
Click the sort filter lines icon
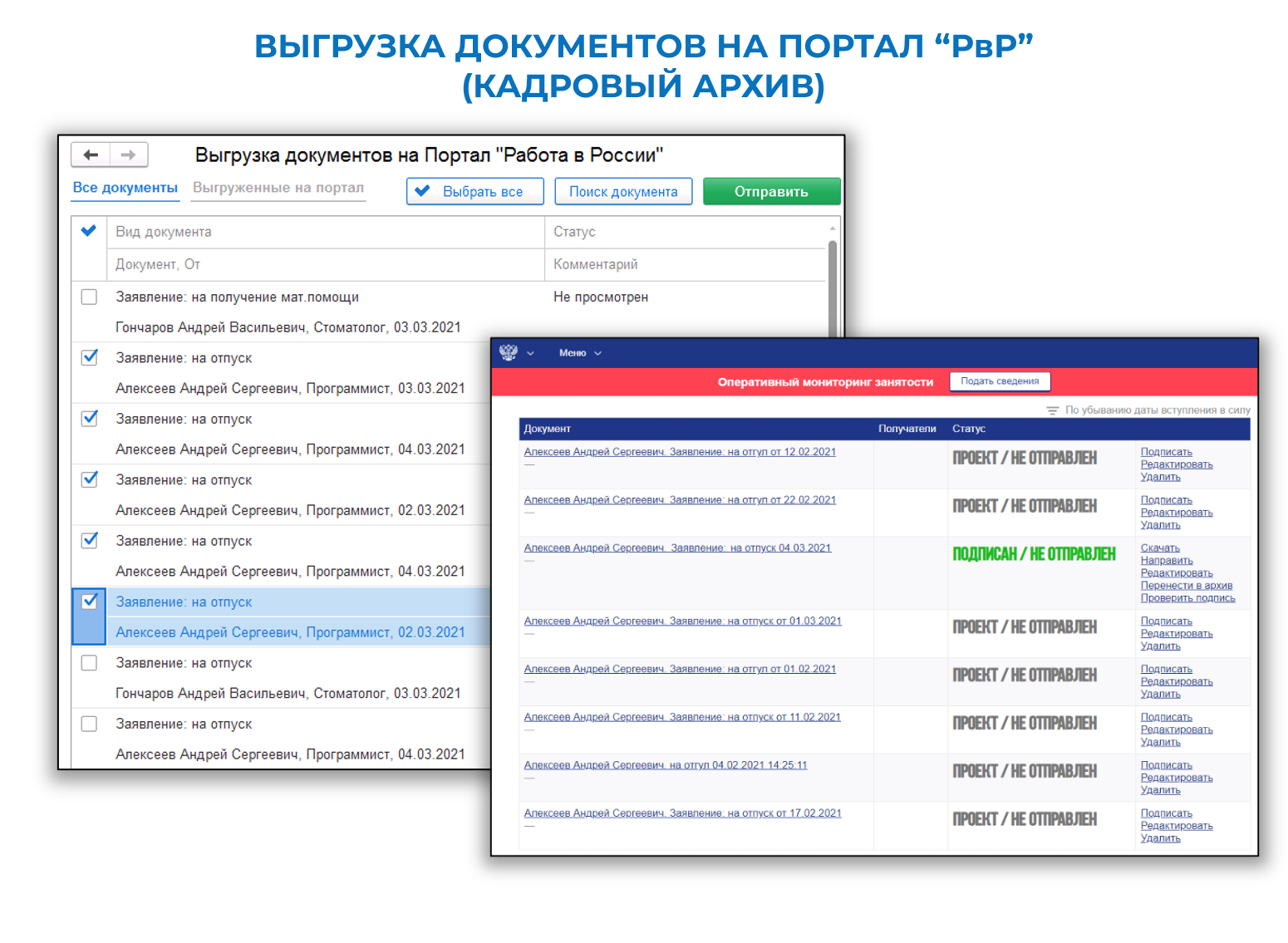(x=1052, y=410)
